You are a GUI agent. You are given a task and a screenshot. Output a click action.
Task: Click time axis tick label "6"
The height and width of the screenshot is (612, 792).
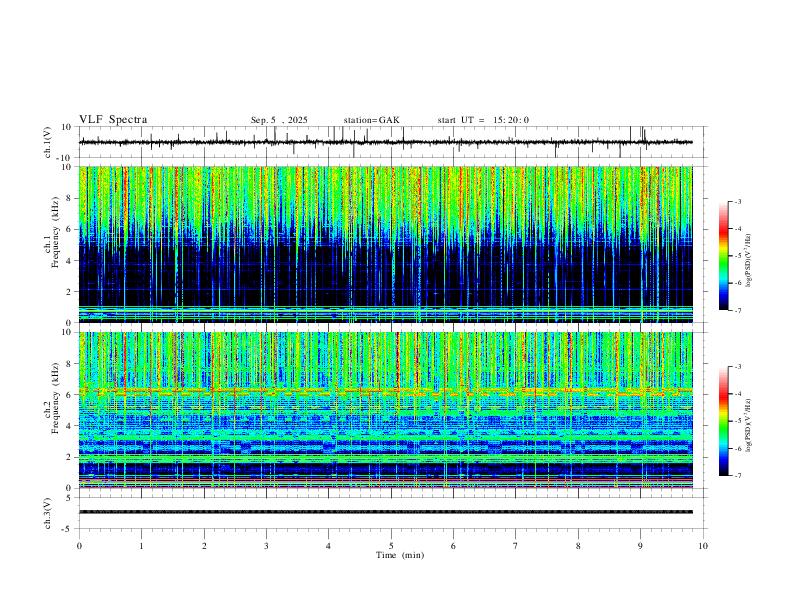pyautogui.click(x=453, y=546)
